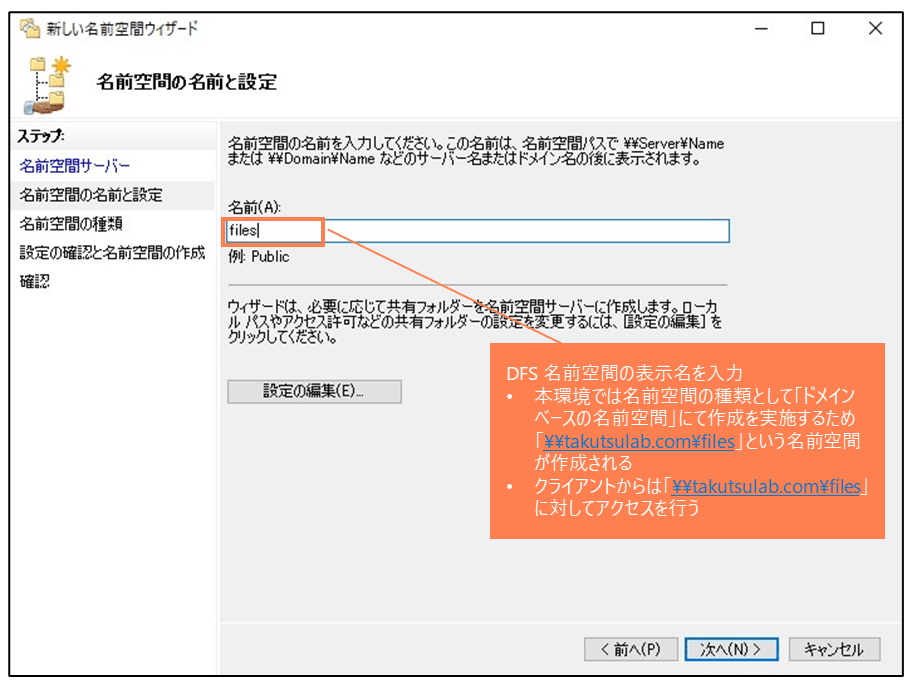Maximize the 新しい名前空間ウィザード window
913x684 pixels.
818,29
